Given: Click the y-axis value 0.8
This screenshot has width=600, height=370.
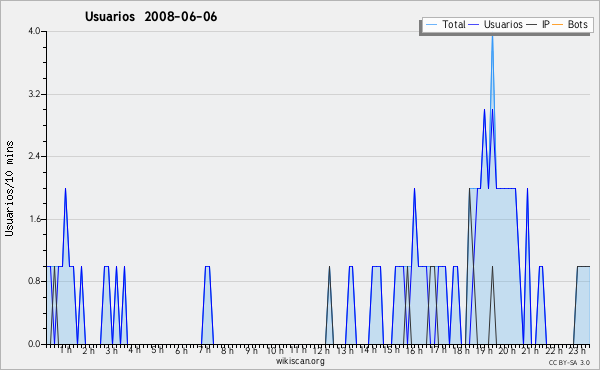Looking at the screenshot, I should click(34, 281).
